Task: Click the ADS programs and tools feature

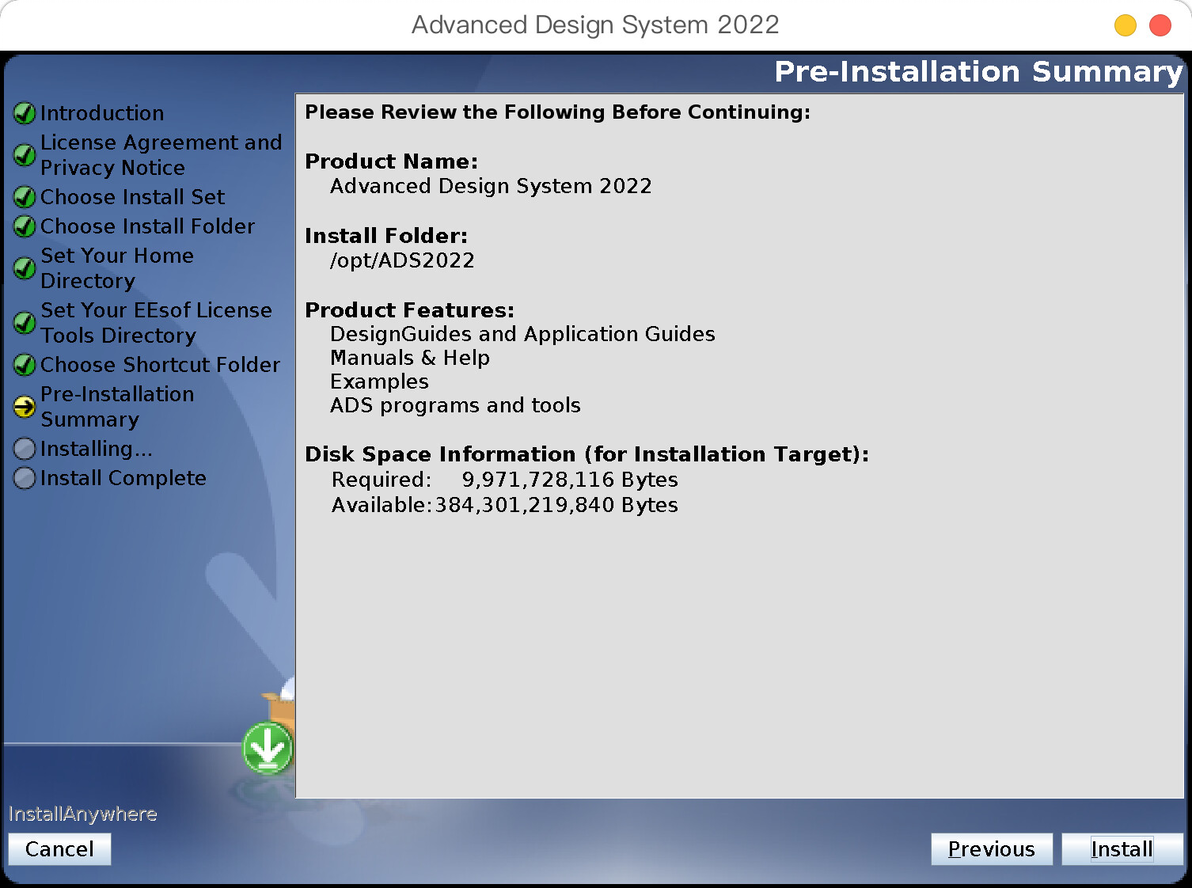Action: [x=455, y=405]
